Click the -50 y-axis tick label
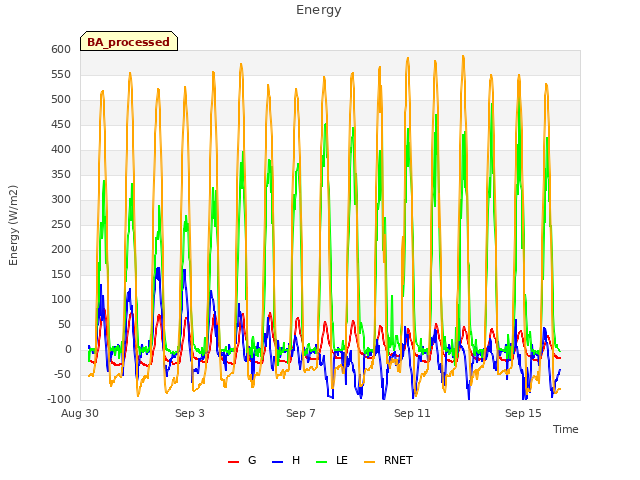The image size is (640, 480). pos(62,375)
